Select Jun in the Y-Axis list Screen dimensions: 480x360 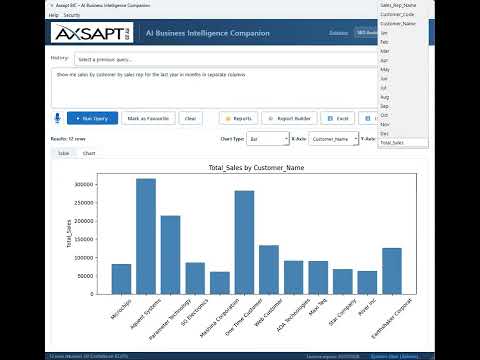click(x=403, y=79)
